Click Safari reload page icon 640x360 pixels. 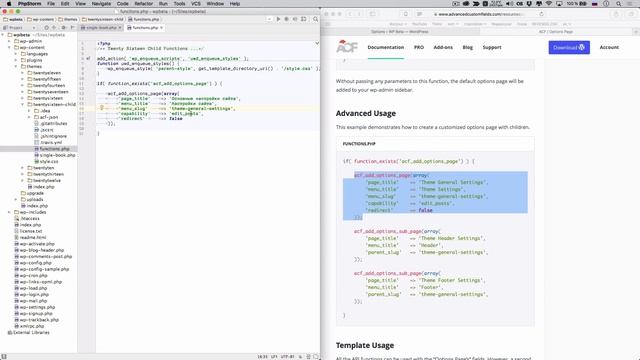click(x=542, y=14)
